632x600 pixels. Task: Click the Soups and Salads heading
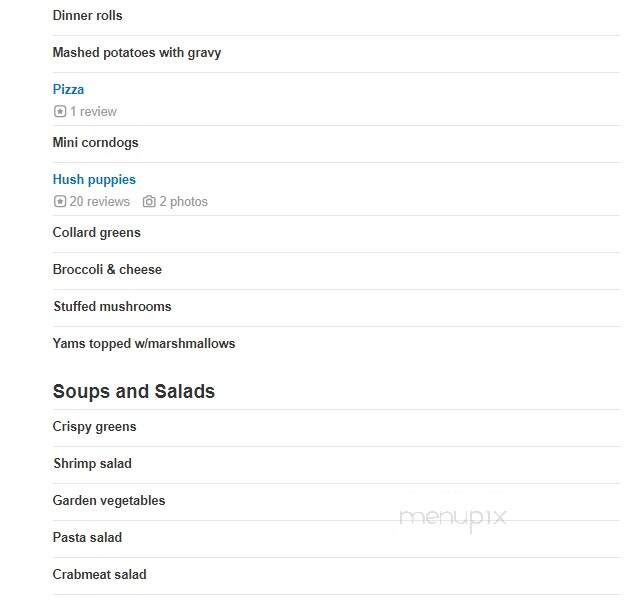(x=134, y=391)
